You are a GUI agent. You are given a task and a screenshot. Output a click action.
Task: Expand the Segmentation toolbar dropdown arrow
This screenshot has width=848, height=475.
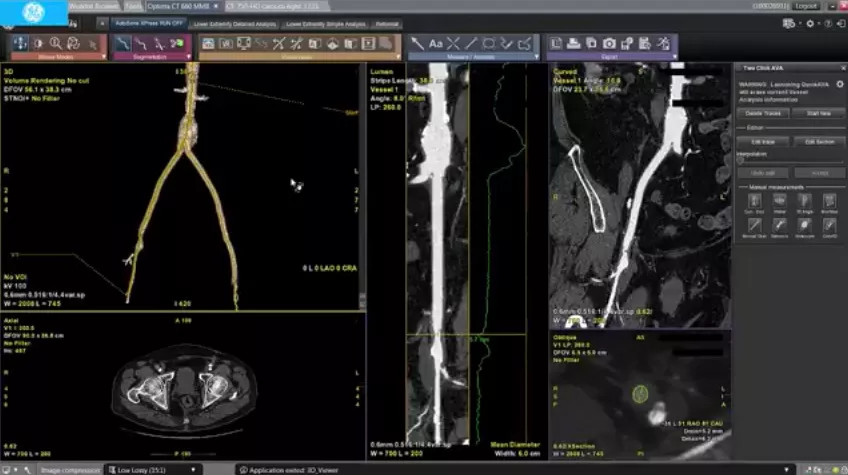pos(189,57)
